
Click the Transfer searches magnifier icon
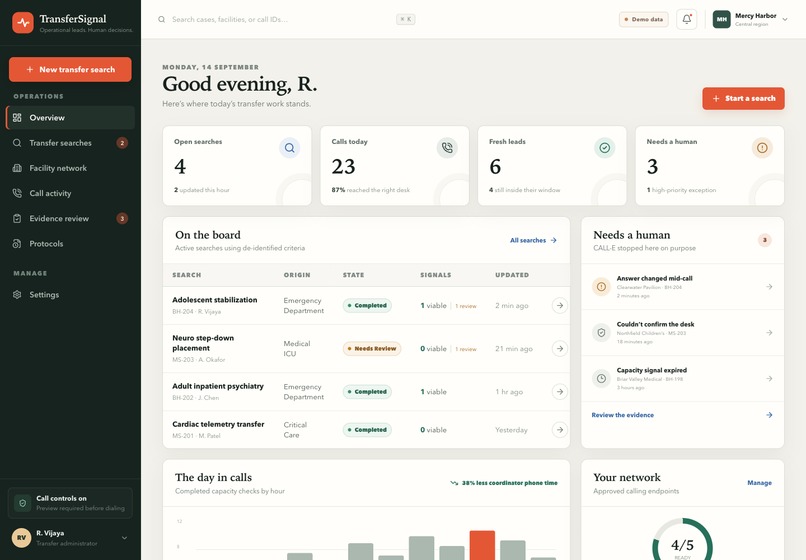tap(17, 143)
